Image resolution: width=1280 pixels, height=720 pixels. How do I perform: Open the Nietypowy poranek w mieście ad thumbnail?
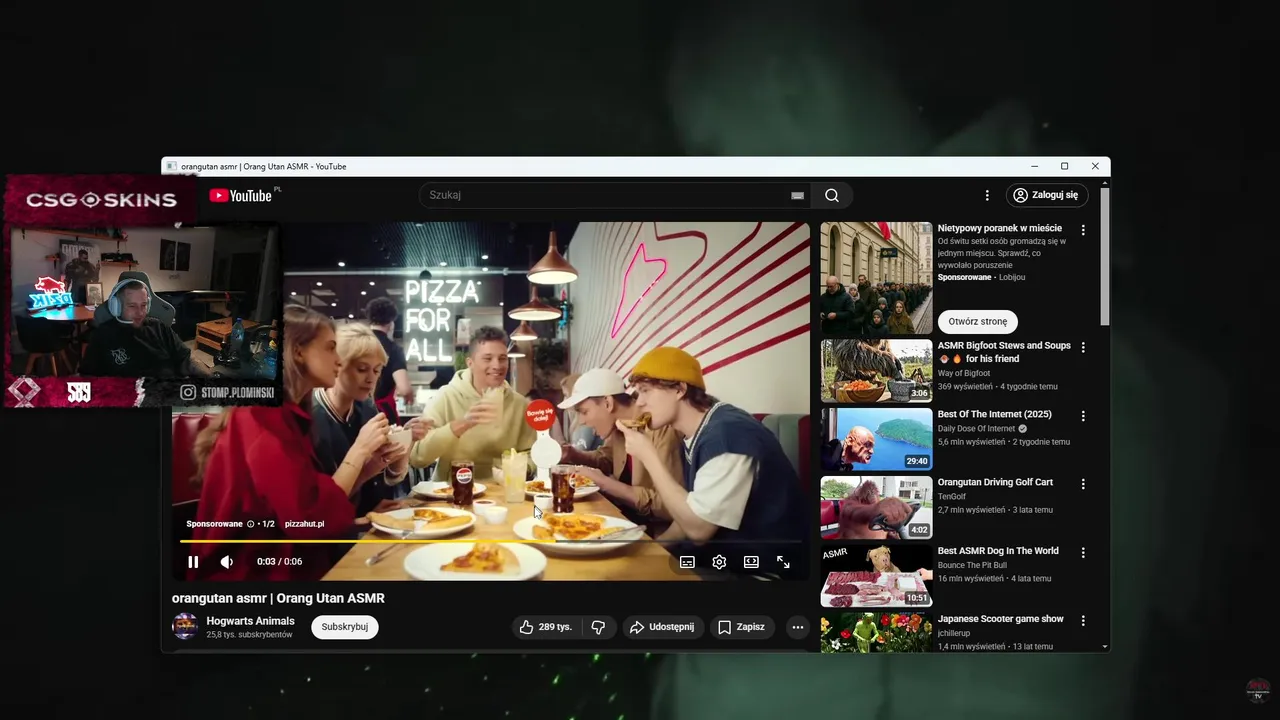pyautogui.click(x=876, y=278)
